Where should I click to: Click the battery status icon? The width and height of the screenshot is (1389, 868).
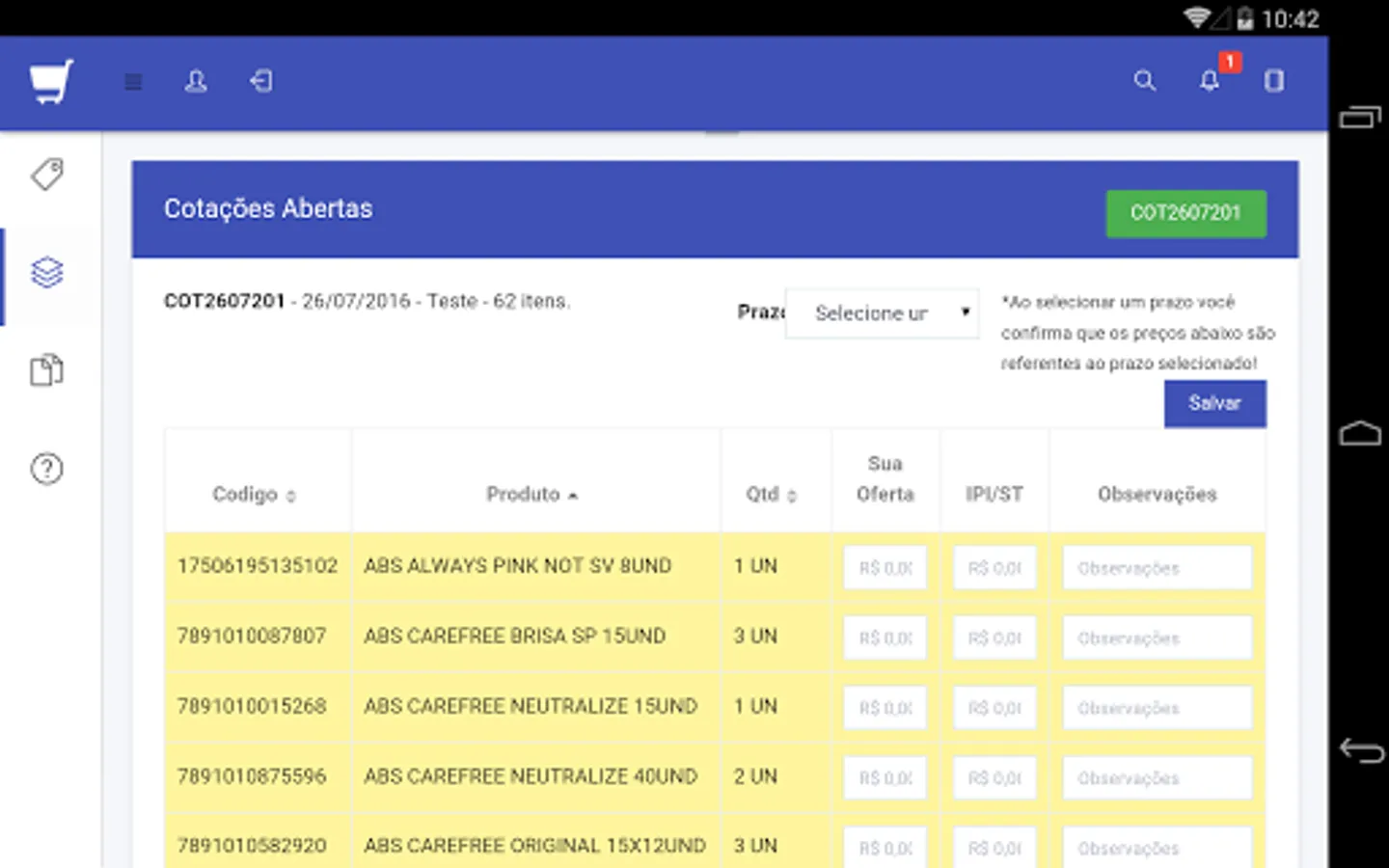(x=1245, y=18)
